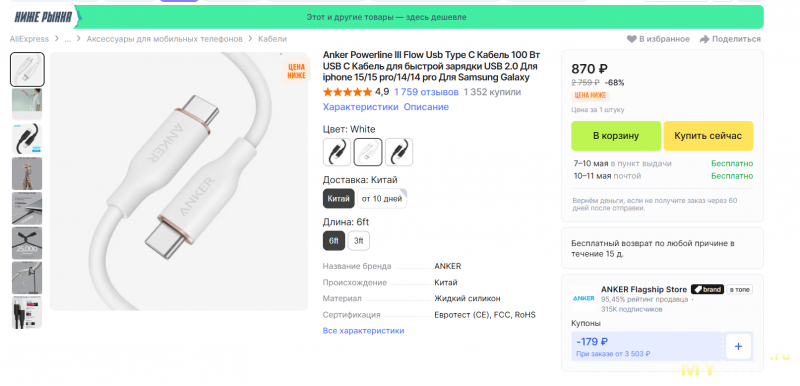Click the Ниже рынка banner logo
This screenshot has width=800, height=386.
pos(43,17)
